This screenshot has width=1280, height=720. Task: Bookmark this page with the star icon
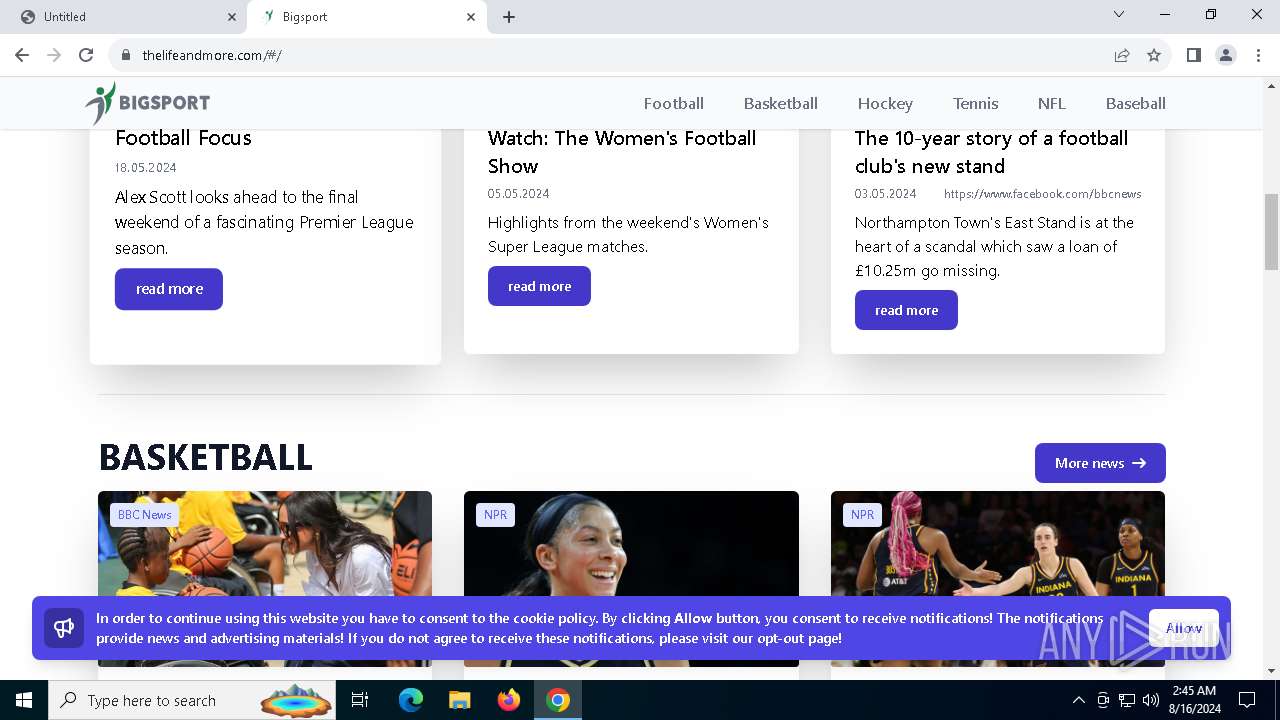pos(1154,55)
